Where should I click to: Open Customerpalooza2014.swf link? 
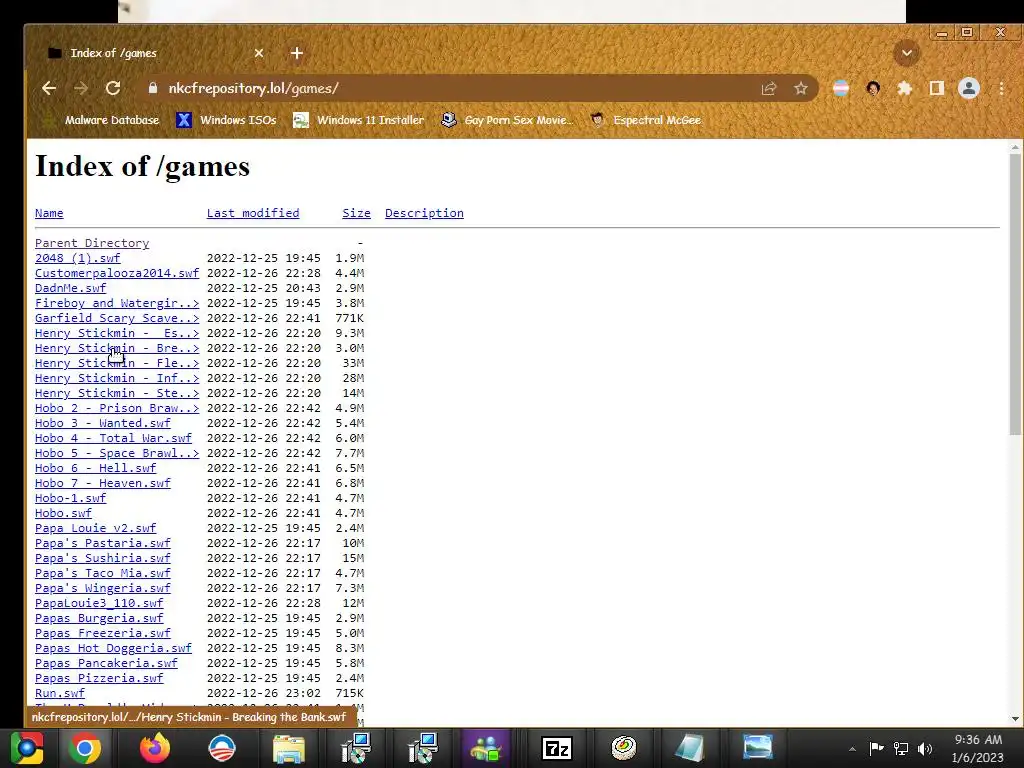pyautogui.click(x=117, y=273)
